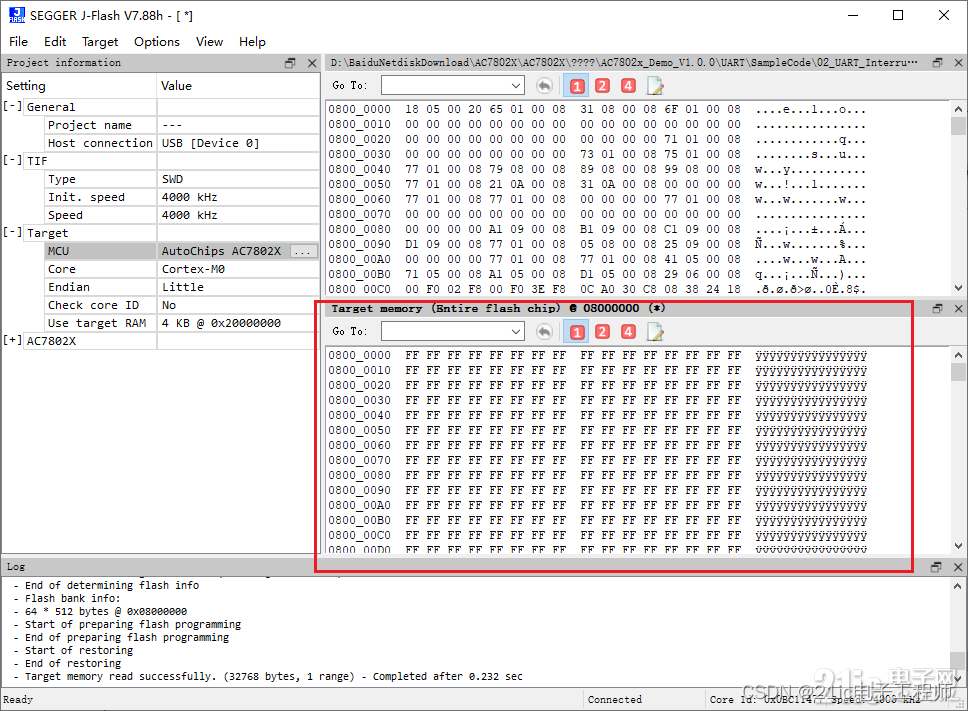Click address 0800_0080 in Target memory window
Screen dimensions: 968x711
coord(359,475)
